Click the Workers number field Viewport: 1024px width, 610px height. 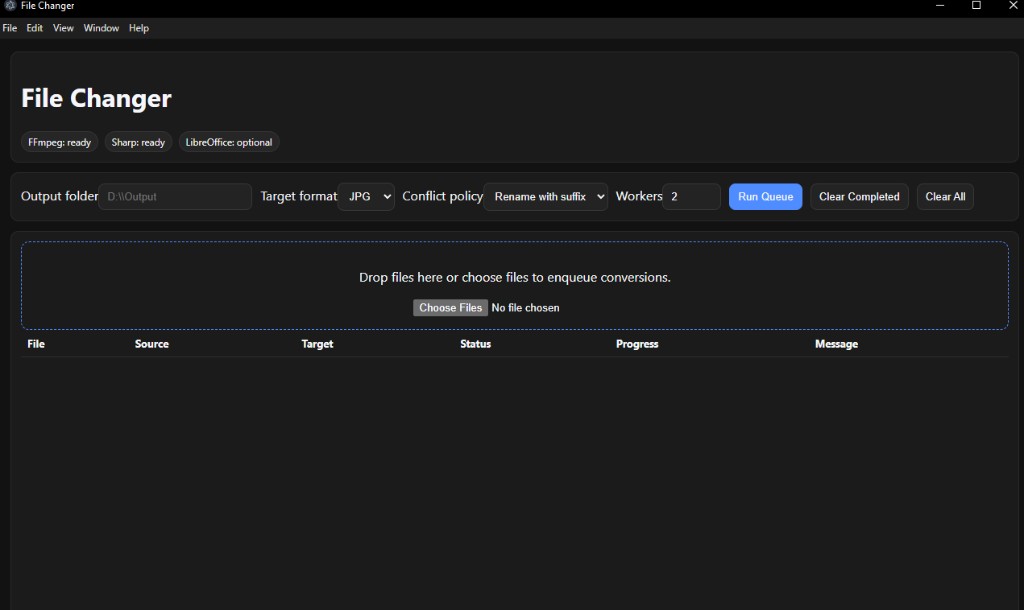(x=692, y=197)
